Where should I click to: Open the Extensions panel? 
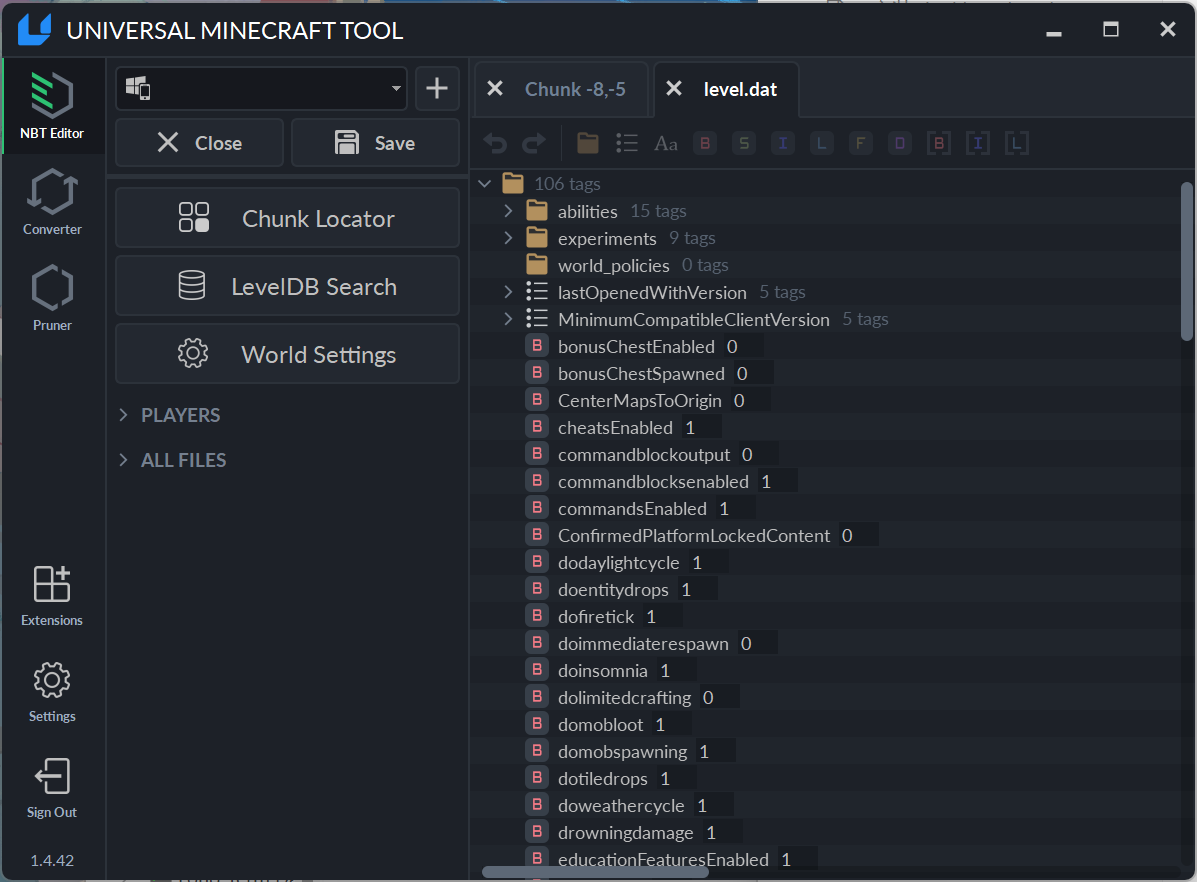coord(52,596)
